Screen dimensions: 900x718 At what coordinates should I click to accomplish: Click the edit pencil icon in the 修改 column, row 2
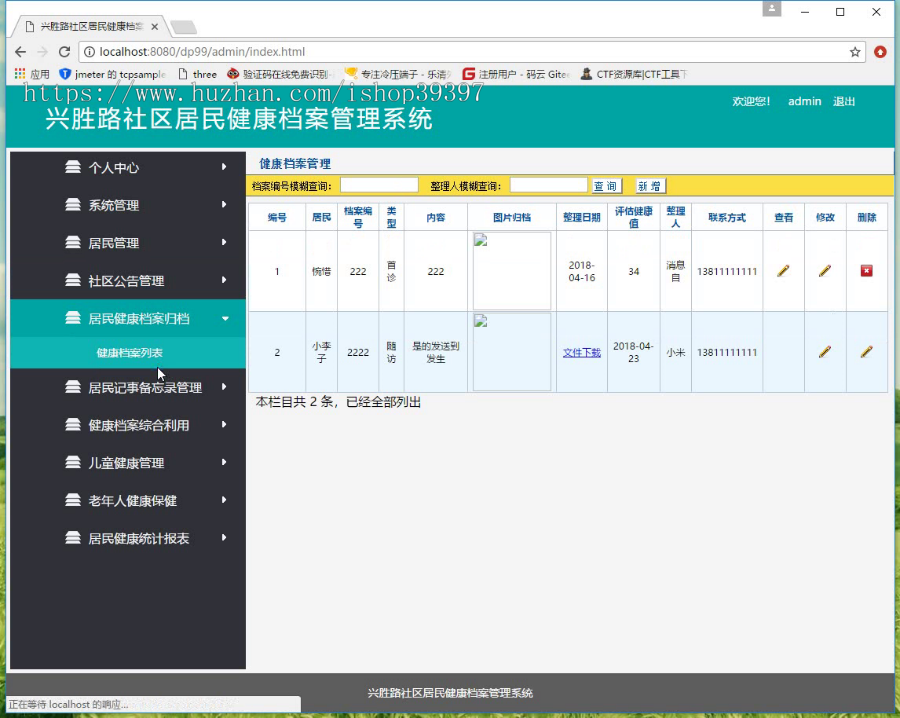coord(825,352)
